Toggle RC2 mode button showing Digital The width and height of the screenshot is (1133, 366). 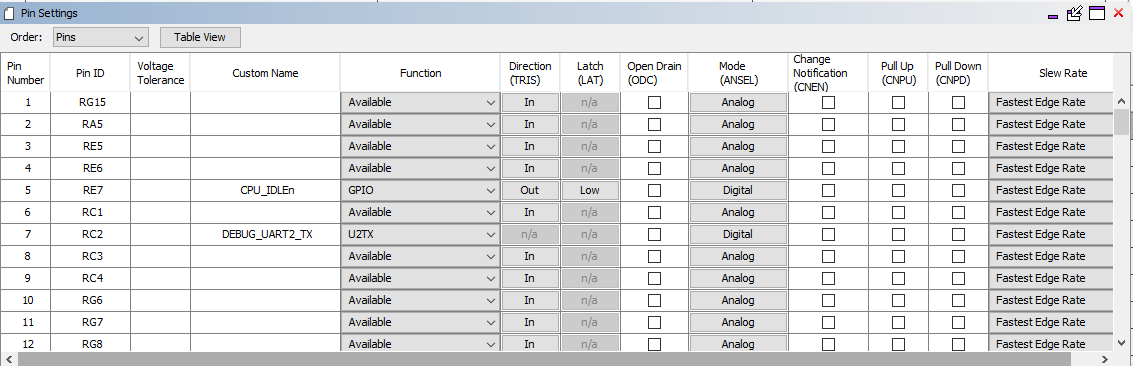[738, 235]
